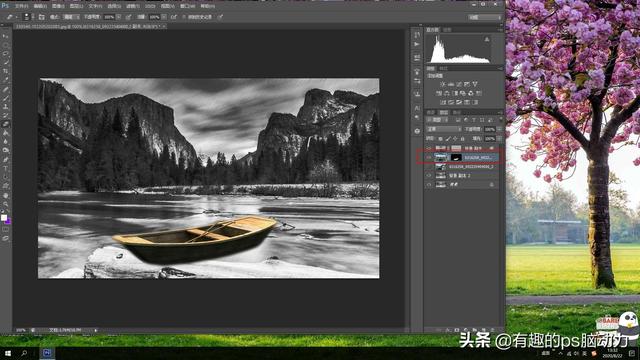This screenshot has width=640, height=360.
Task: Open the collapsed Actions panel play icon
Action: (x=417, y=44)
